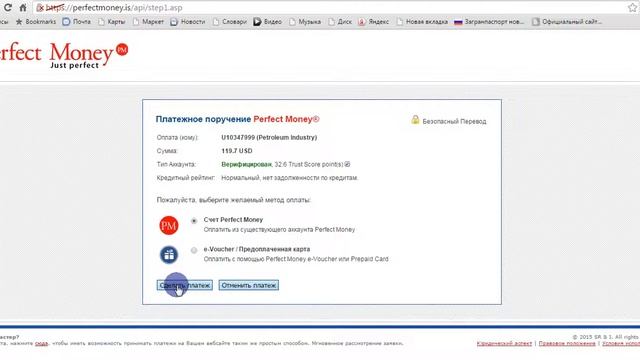Select the e-Voucher / Предоплаченная карта radio button
The width and height of the screenshot is (640, 360).
(x=194, y=250)
